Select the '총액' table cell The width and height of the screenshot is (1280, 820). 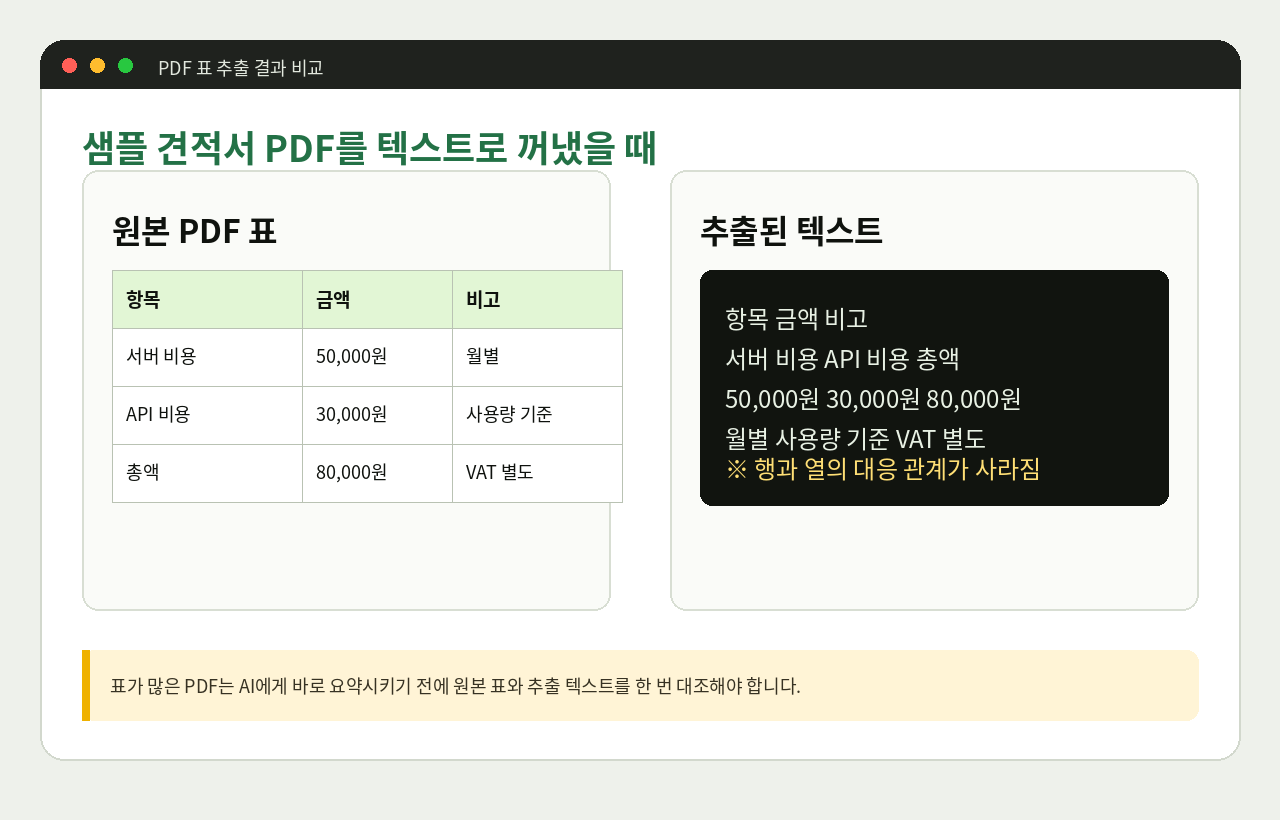click(x=207, y=473)
